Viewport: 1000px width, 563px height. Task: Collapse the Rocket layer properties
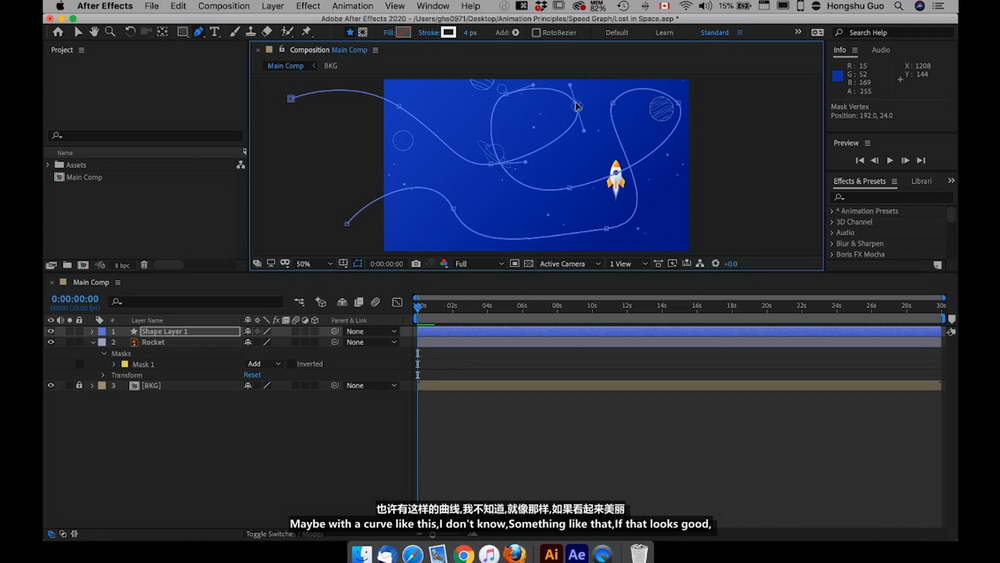pos(92,342)
